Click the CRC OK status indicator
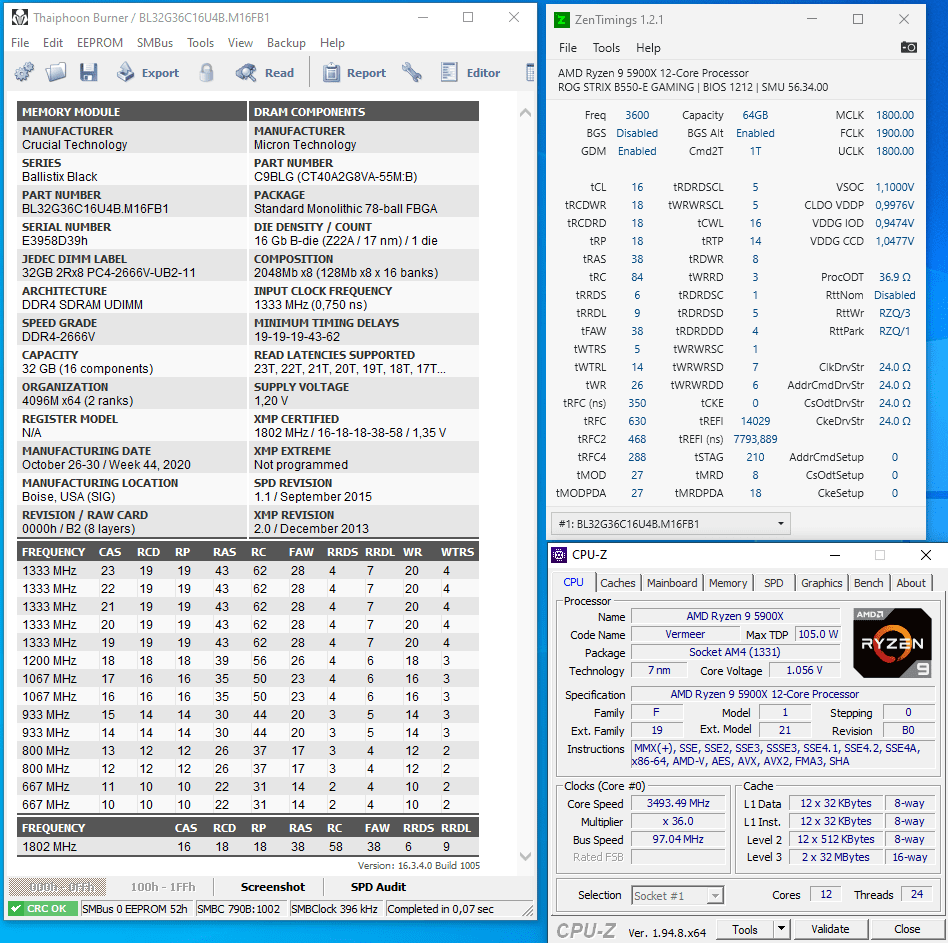The image size is (948, 943). click(x=43, y=909)
